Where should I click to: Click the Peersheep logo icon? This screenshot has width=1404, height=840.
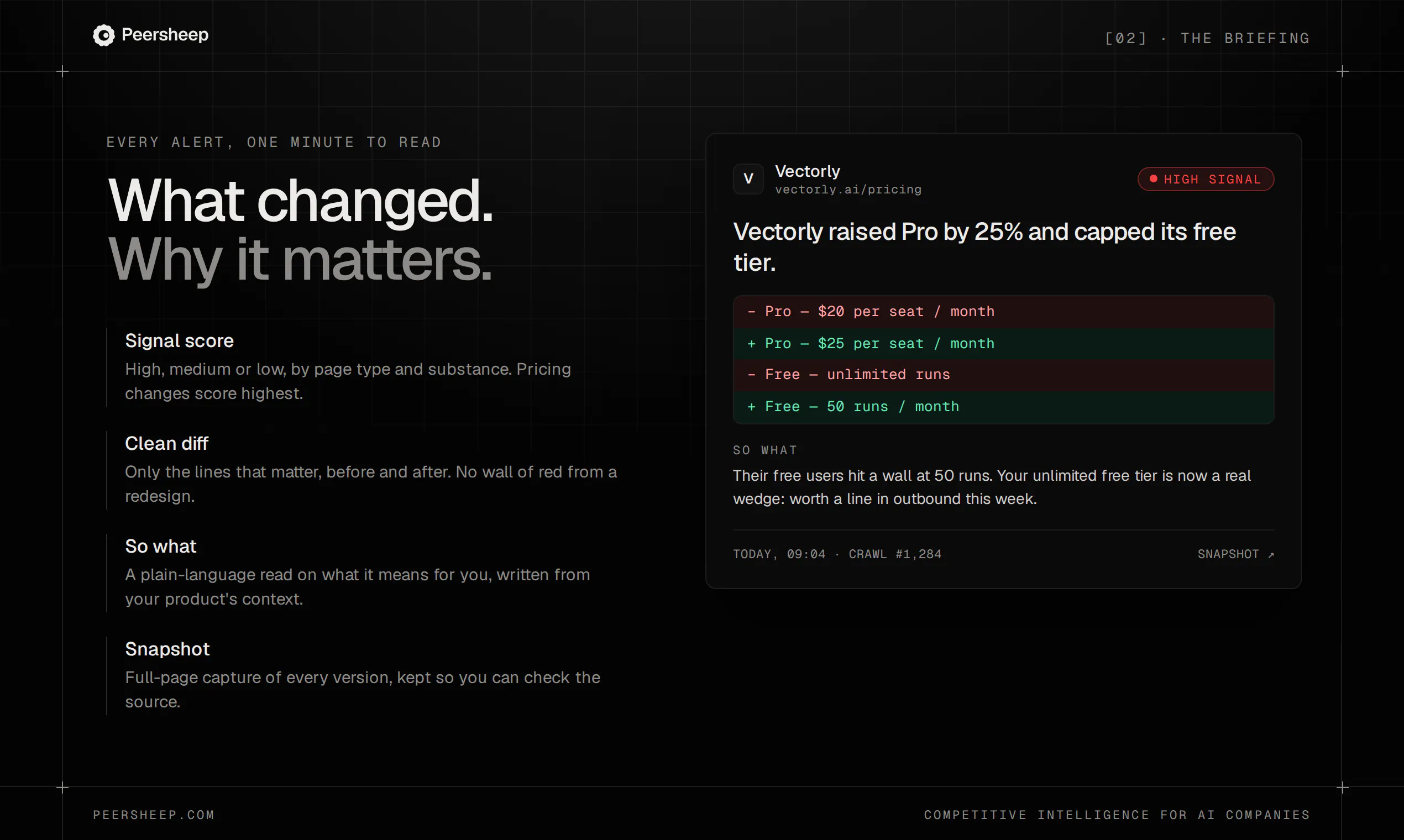103,35
